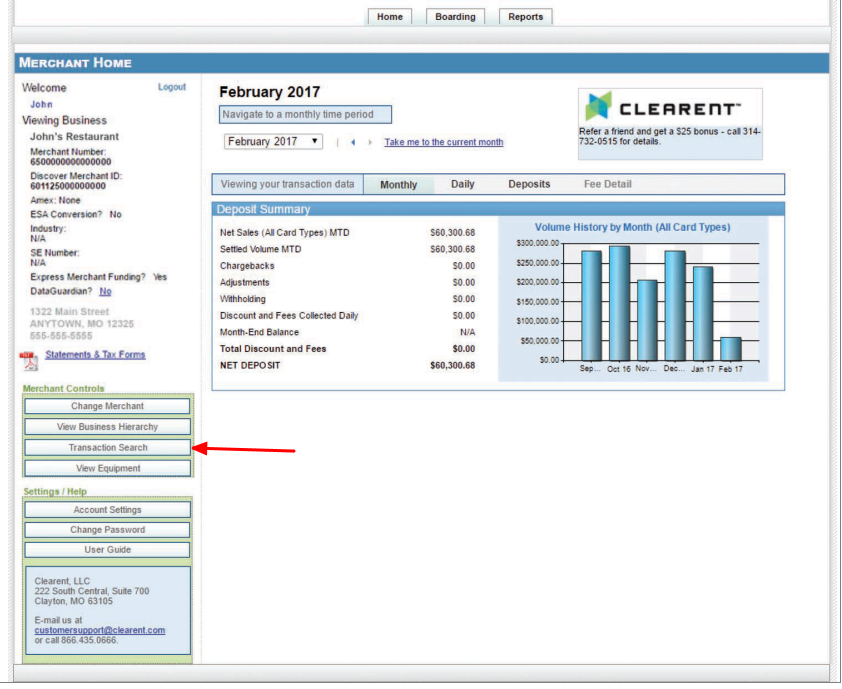Open the Reports tab

pos(526,17)
